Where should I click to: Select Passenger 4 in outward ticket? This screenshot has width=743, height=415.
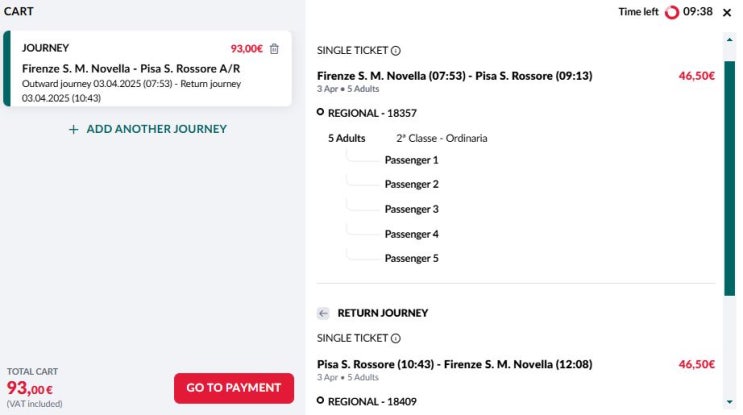click(x=411, y=234)
